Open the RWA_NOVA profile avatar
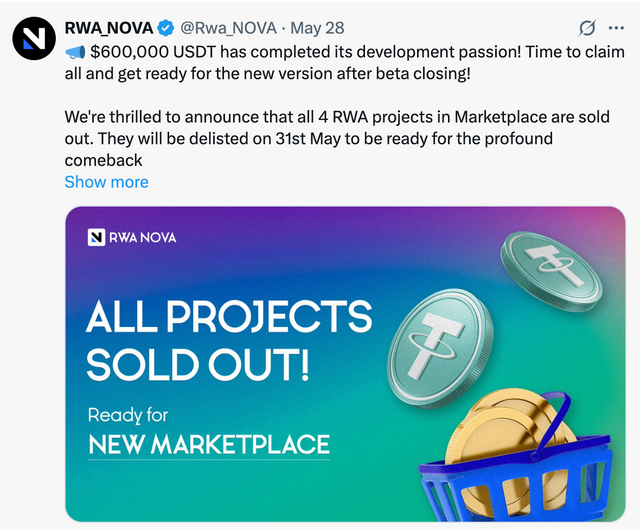The width and height of the screenshot is (640, 530). point(34,38)
